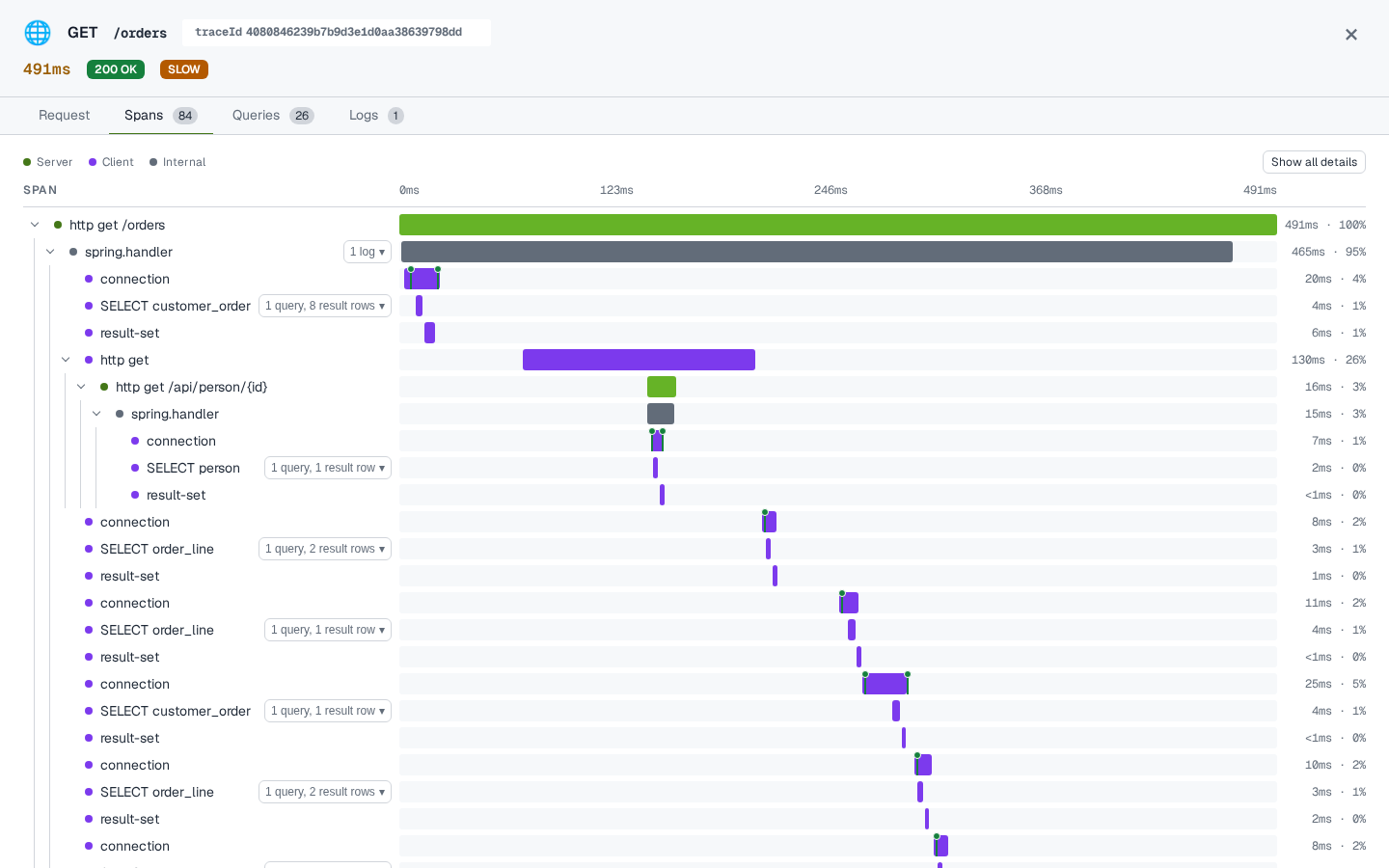Expand the 1 query, 8 result rows dropdown
The height and width of the screenshot is (868, 1389).
(x=325, y=306)
